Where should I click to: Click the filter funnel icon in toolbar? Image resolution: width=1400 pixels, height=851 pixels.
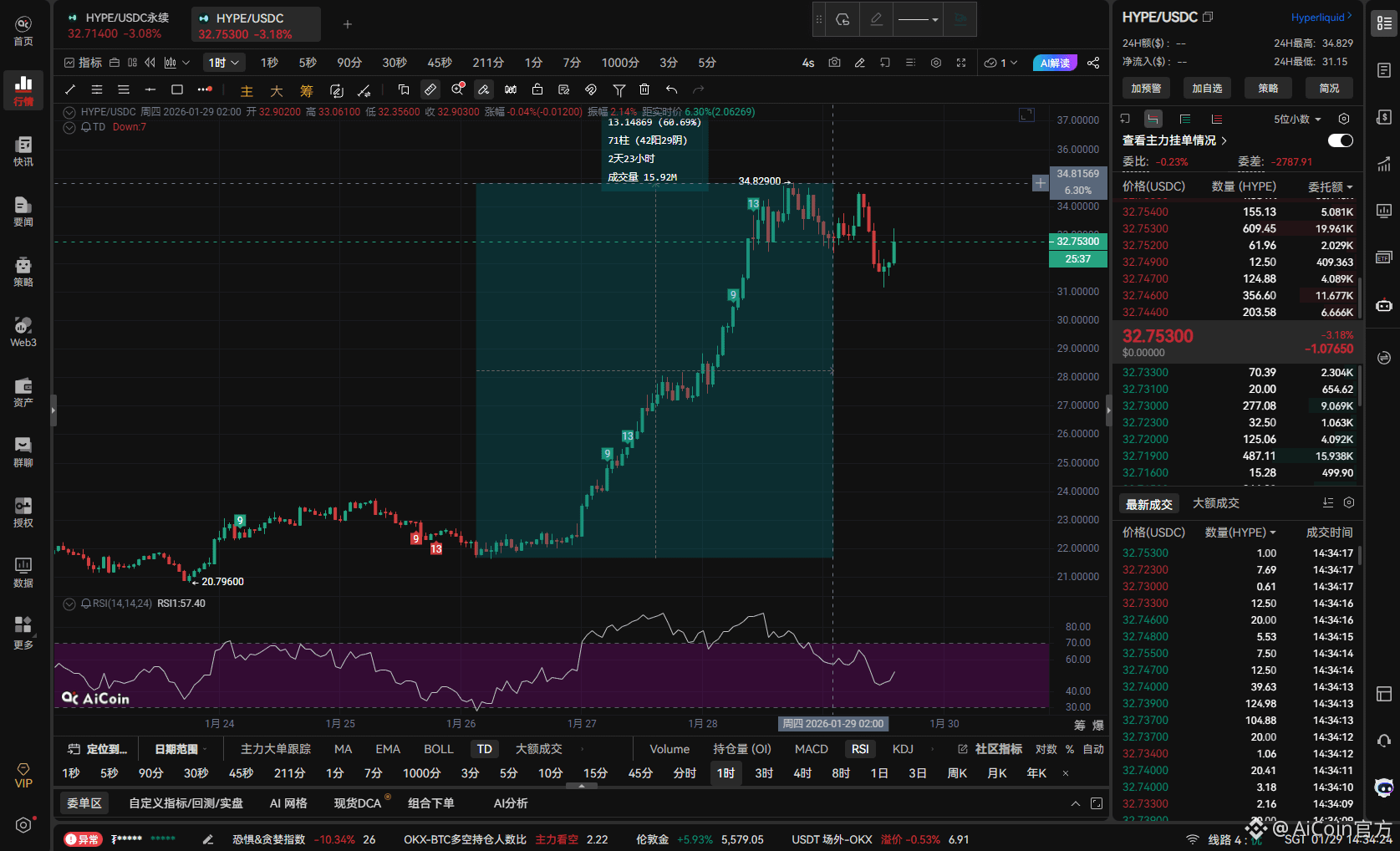tap(619, 89)
